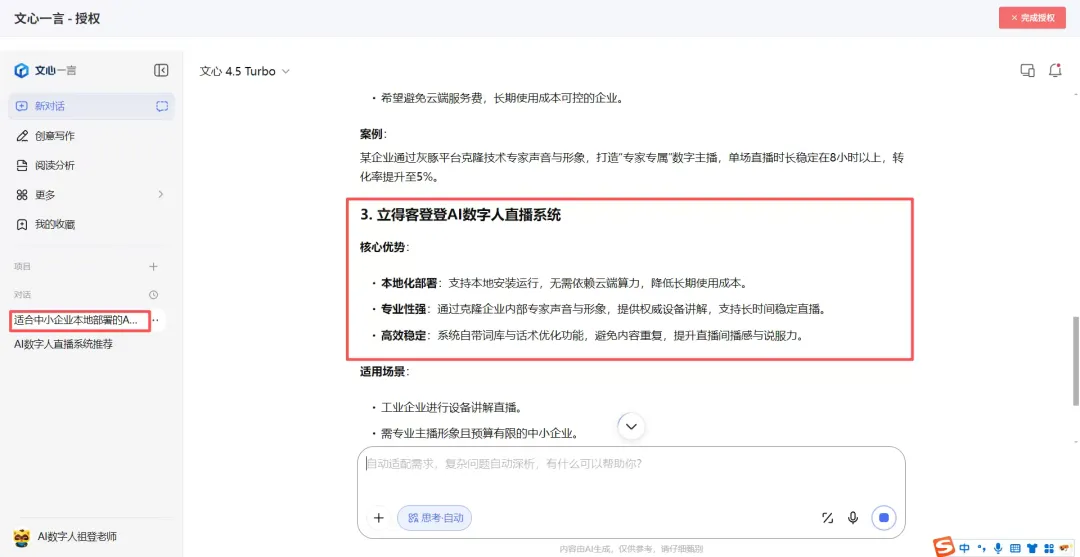Jump to bottom with down-chevron button
This screenshot has width=1080, height=557.
(x=632, y=426)
